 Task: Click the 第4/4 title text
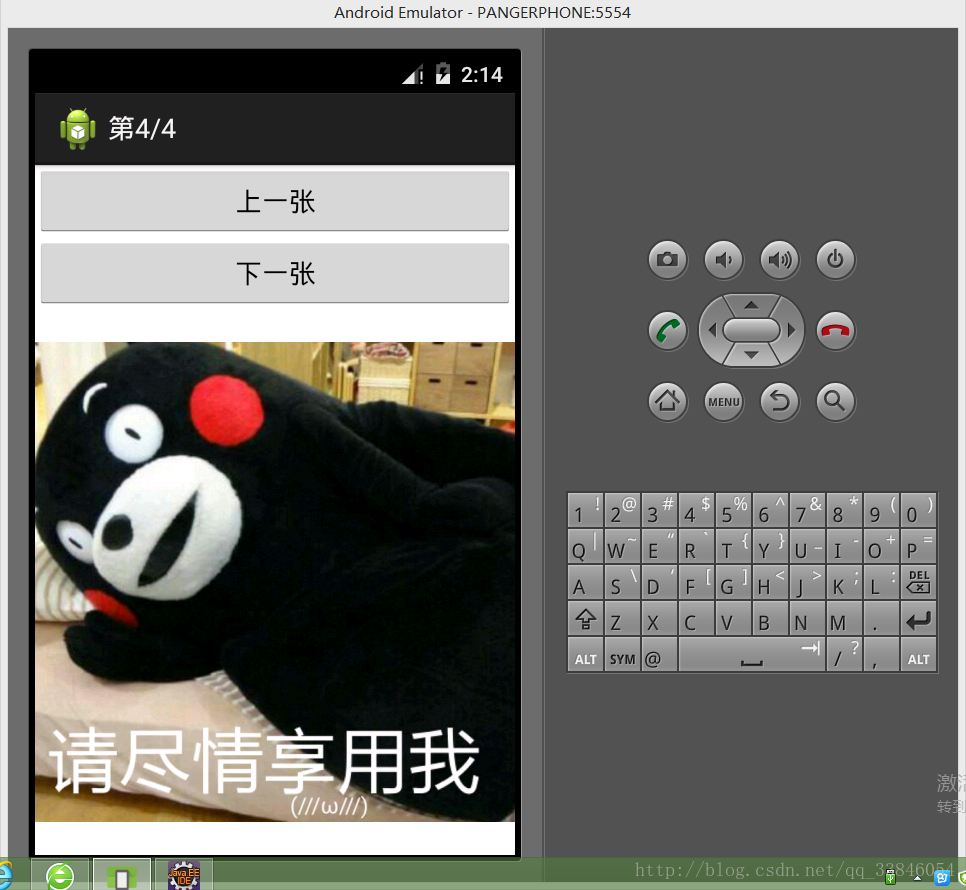pyautogui.click(x=142, y=129)
